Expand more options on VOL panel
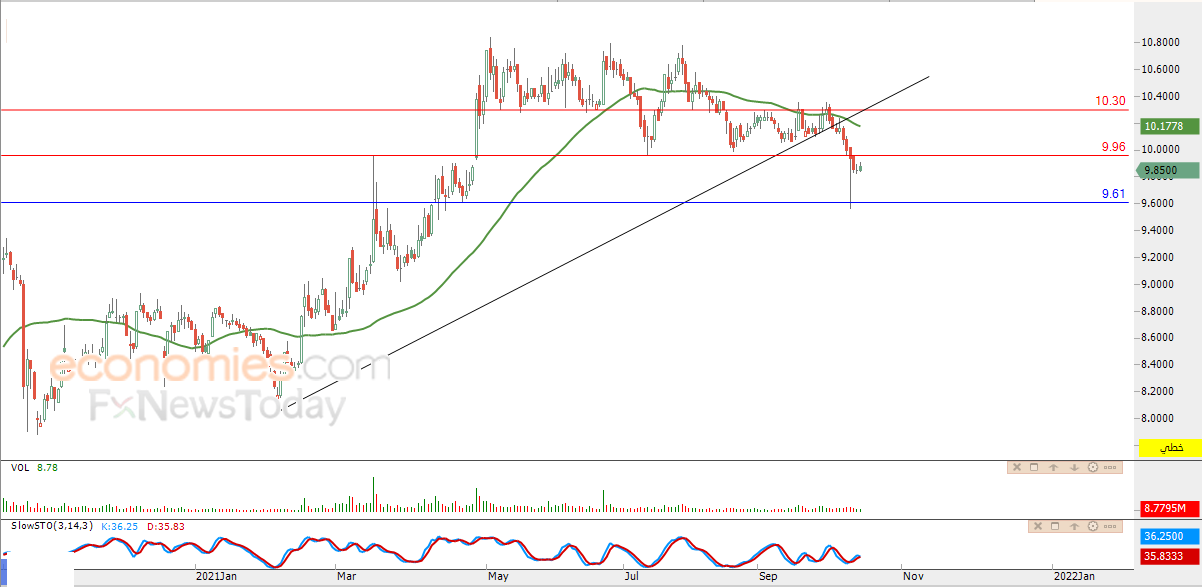The height and width of the screenshot is (587, 1202). [x=1110, y=467]
